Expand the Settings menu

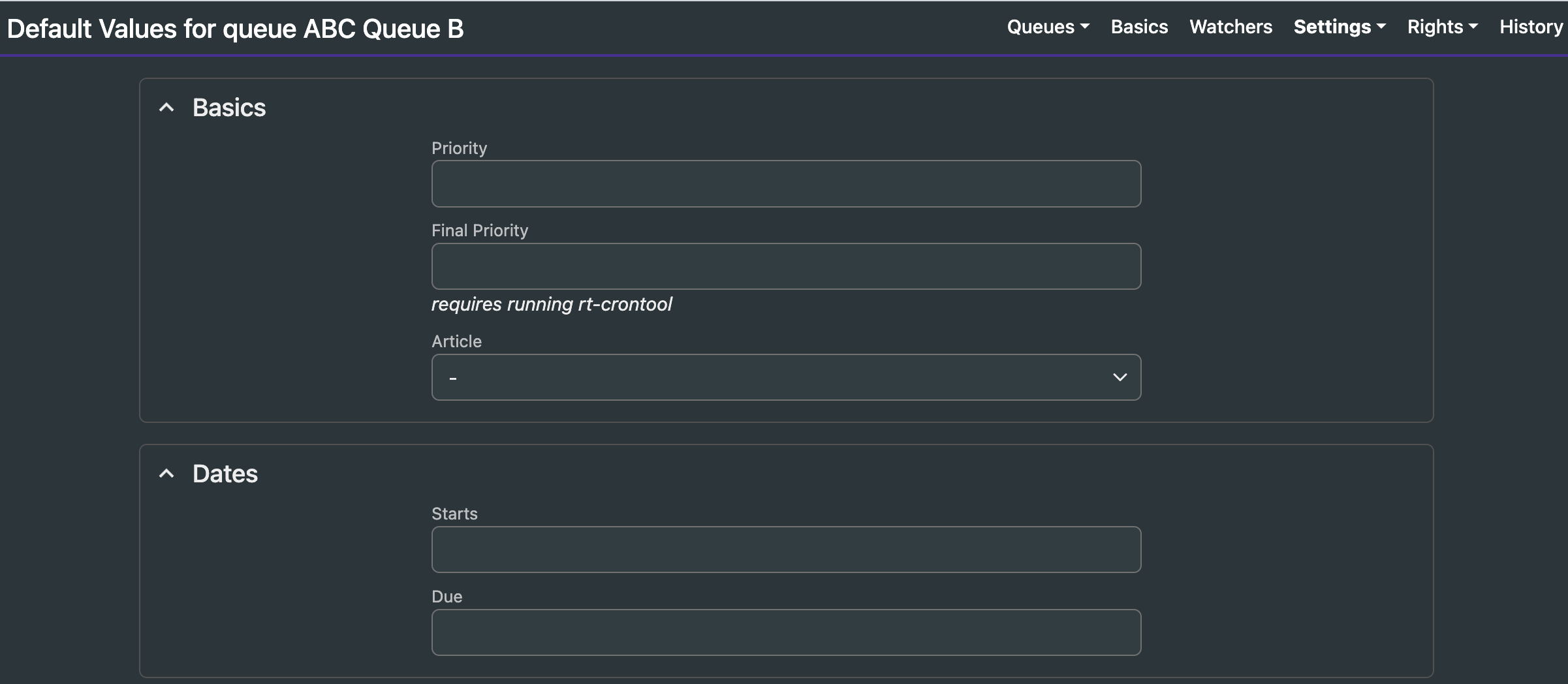pyautogui.click(x=1339, y=27)
